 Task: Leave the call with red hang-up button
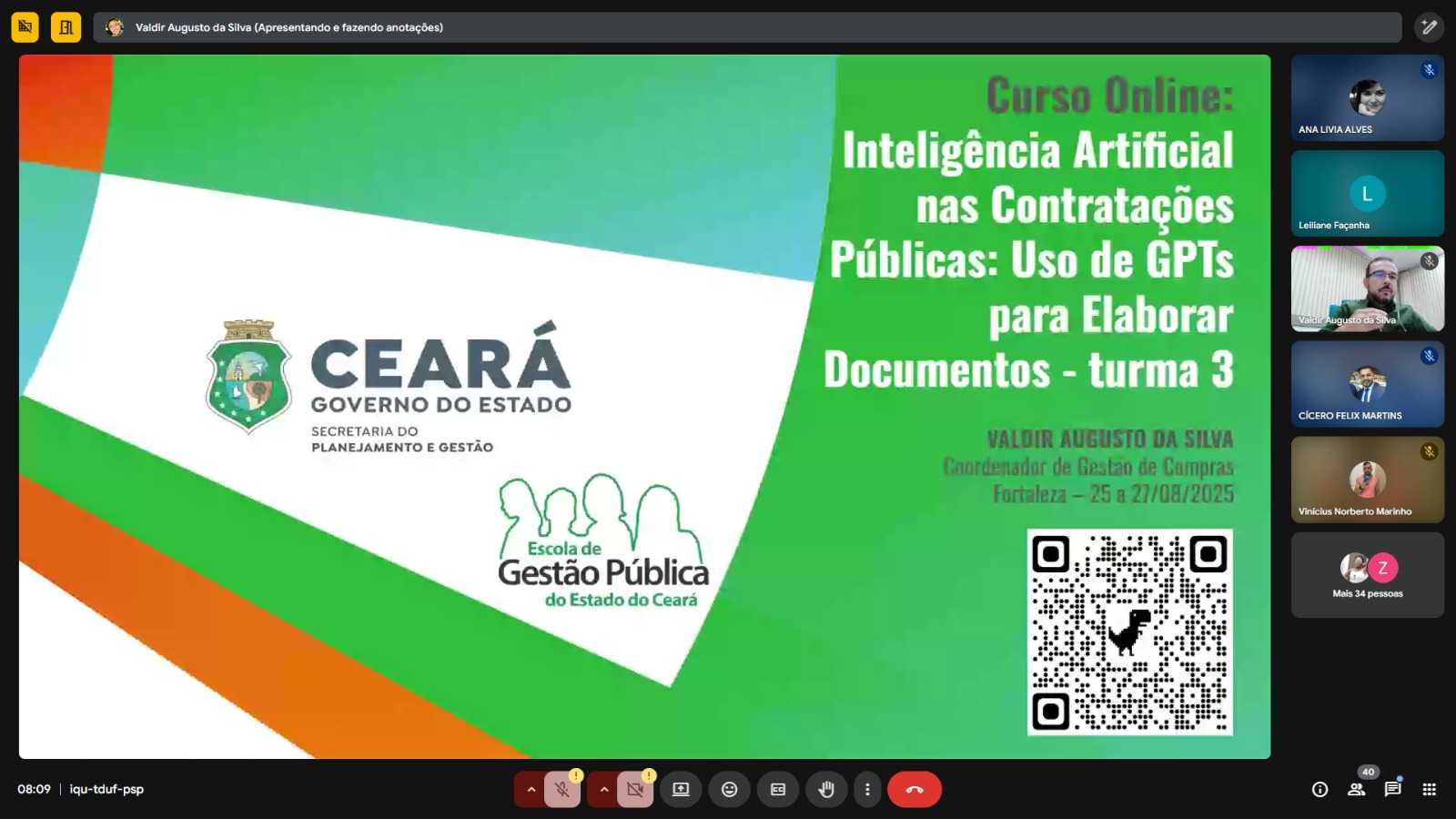tap(915, 789)
